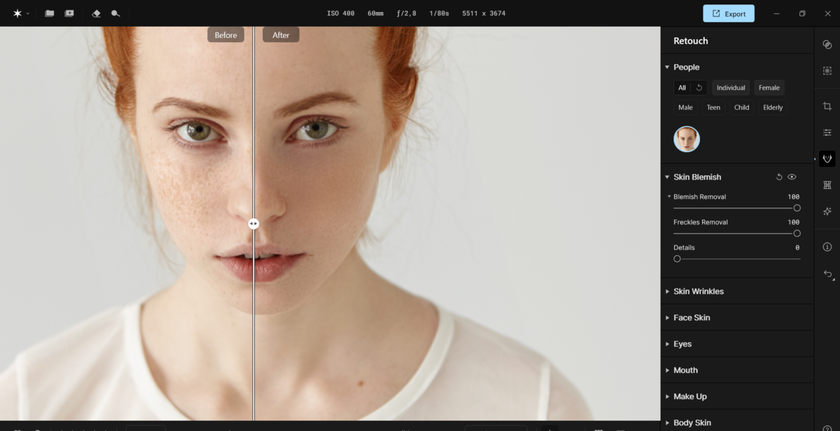This screenshot has height=431, width=840.
Task: Toggle Skin Blemish visibility eye icon
Action: coord(792,177)
